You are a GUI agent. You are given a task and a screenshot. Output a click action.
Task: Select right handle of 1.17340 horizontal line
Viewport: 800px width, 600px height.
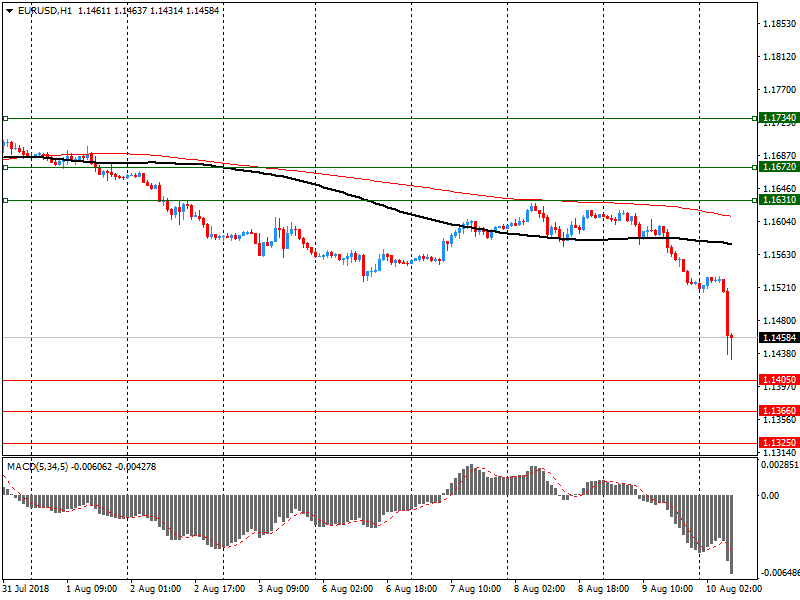click(755, 118)
